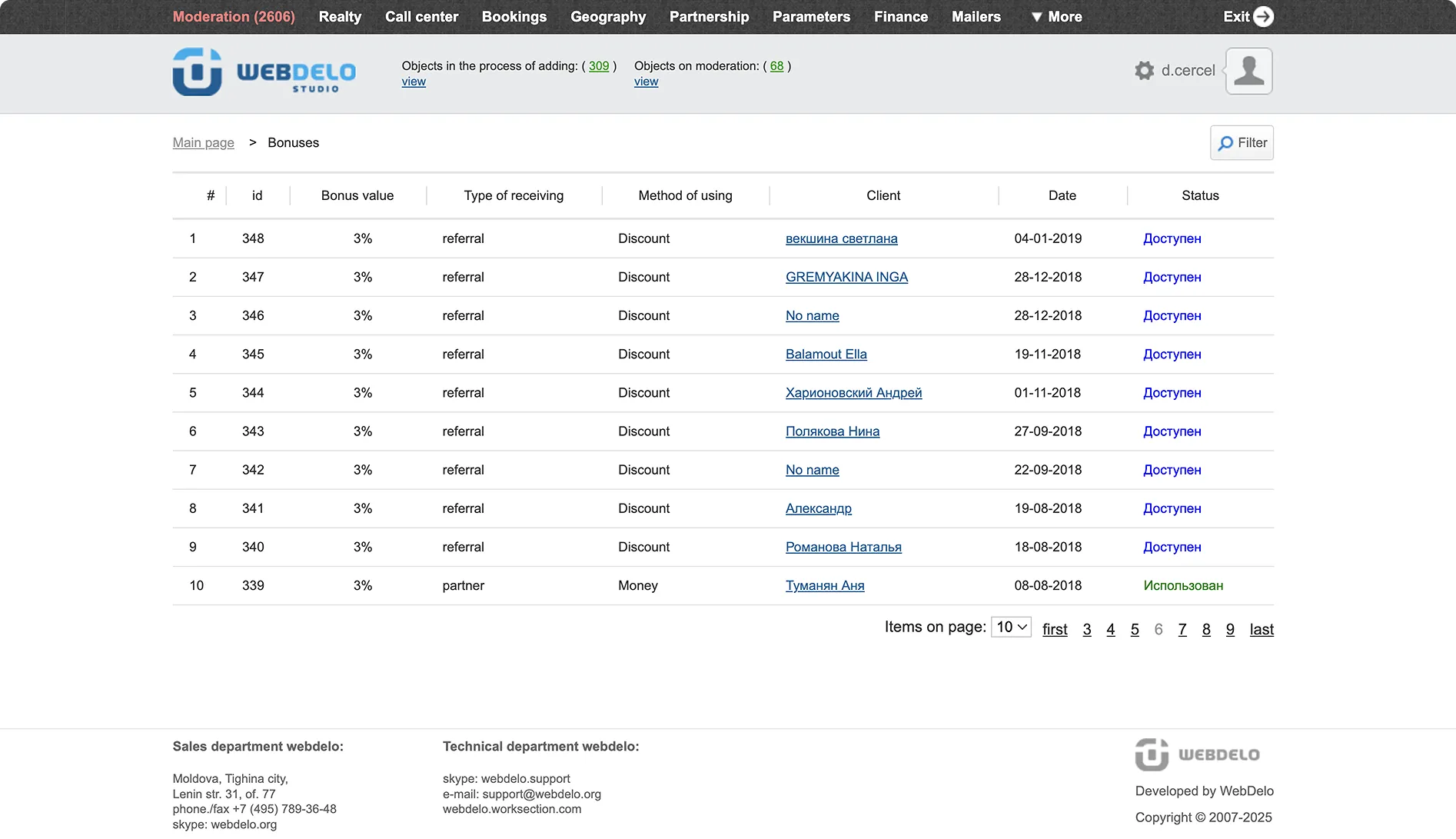Image resolution: width=1456 pixels, height=839 pixels.
Task: Open client Balamout Ella link
Action: click(826, 355)
